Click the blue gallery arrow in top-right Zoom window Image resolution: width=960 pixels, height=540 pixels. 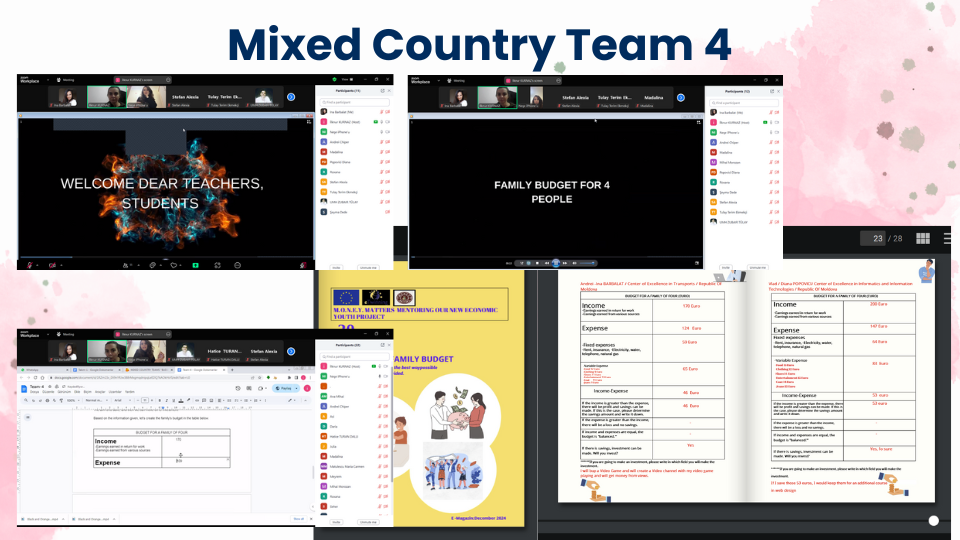(x=682, y=97)
